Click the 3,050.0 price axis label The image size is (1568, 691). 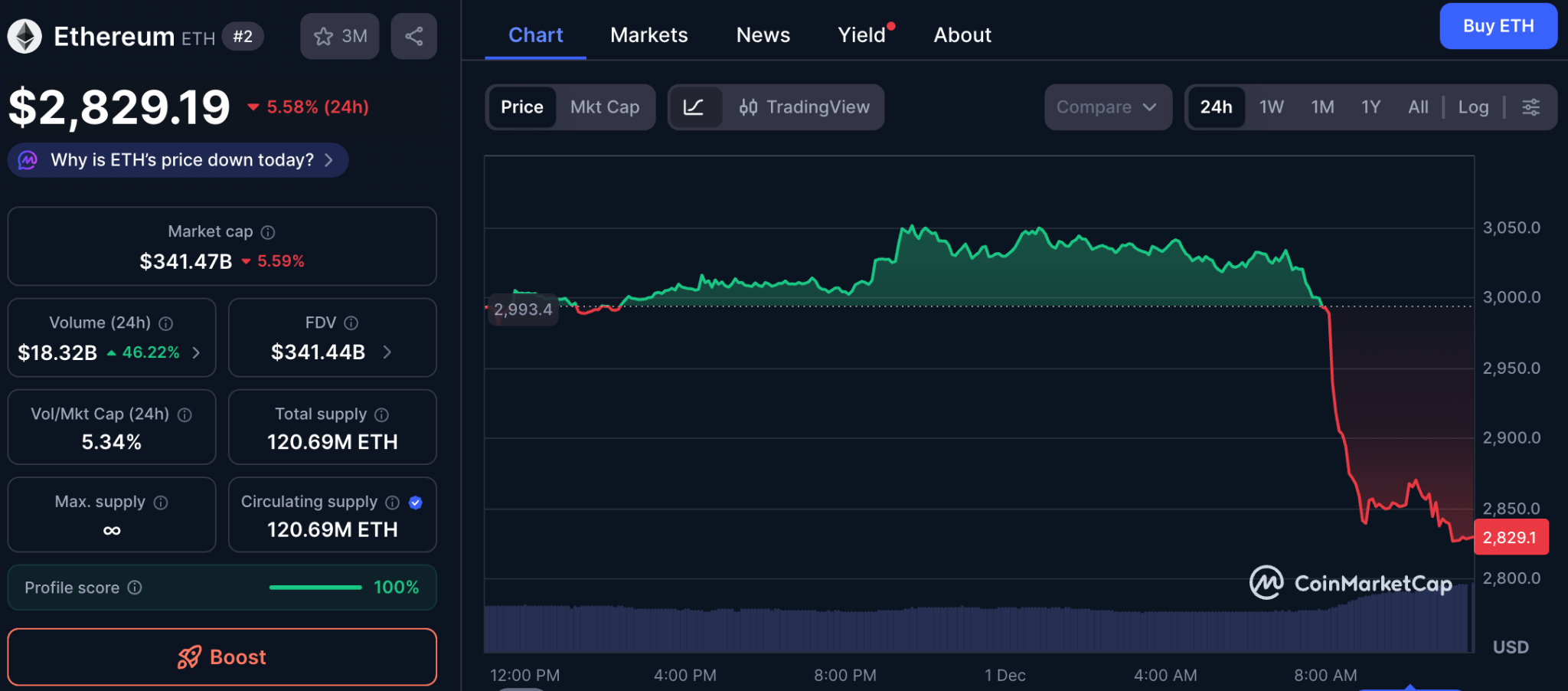(x=1511, y=228)
